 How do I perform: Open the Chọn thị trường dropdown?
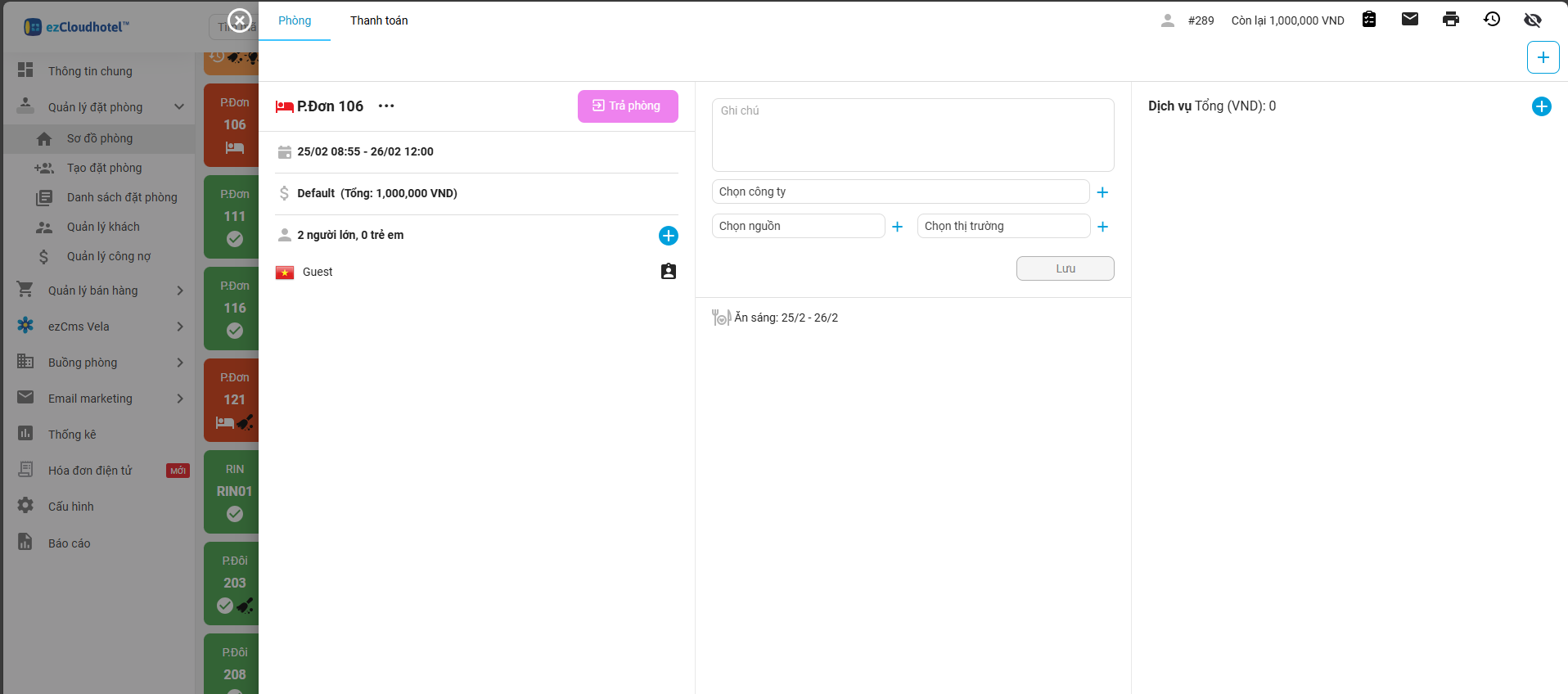[x=1003, y=226]
